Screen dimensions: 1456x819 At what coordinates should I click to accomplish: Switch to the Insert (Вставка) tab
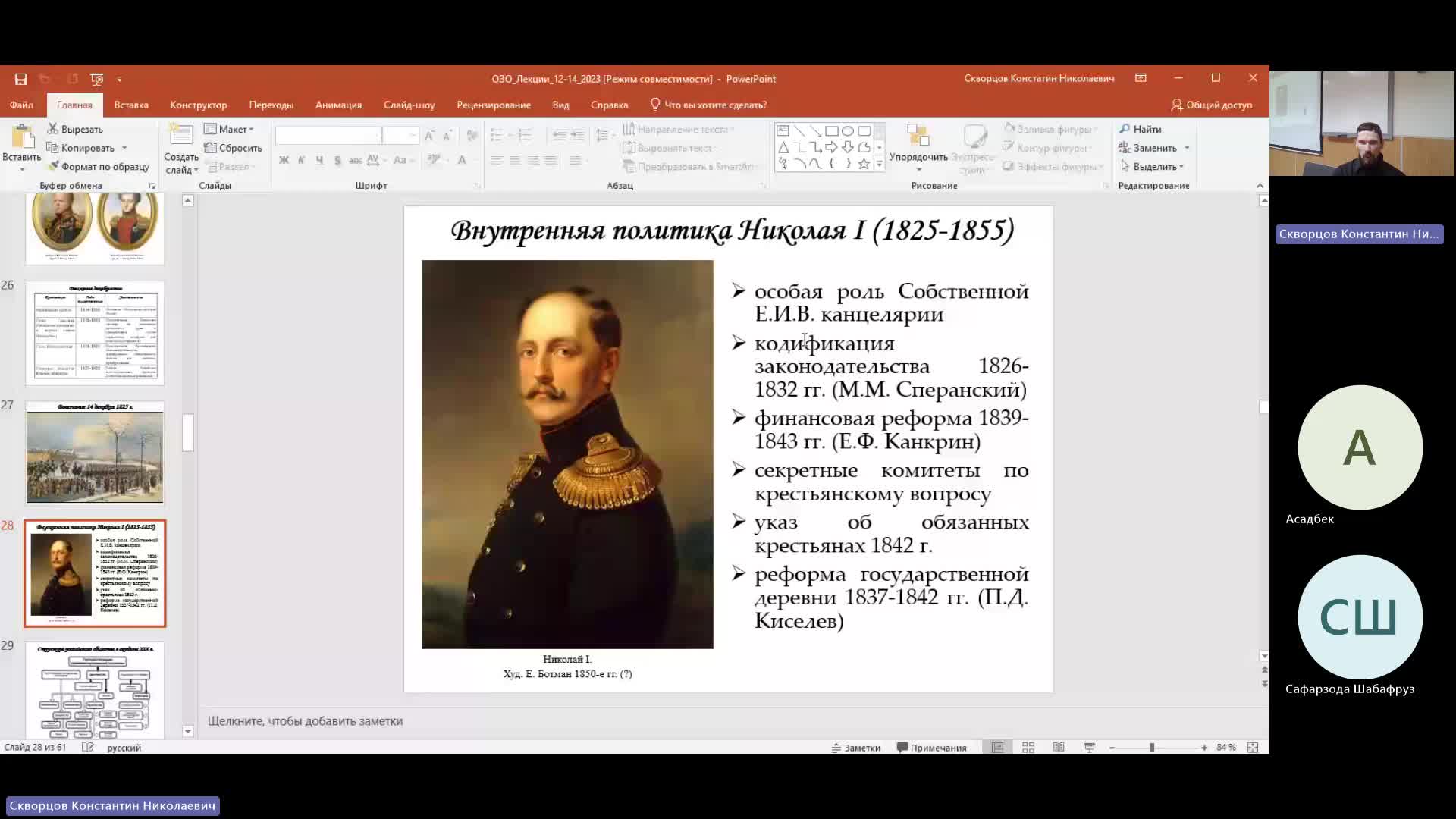point(131,105)
